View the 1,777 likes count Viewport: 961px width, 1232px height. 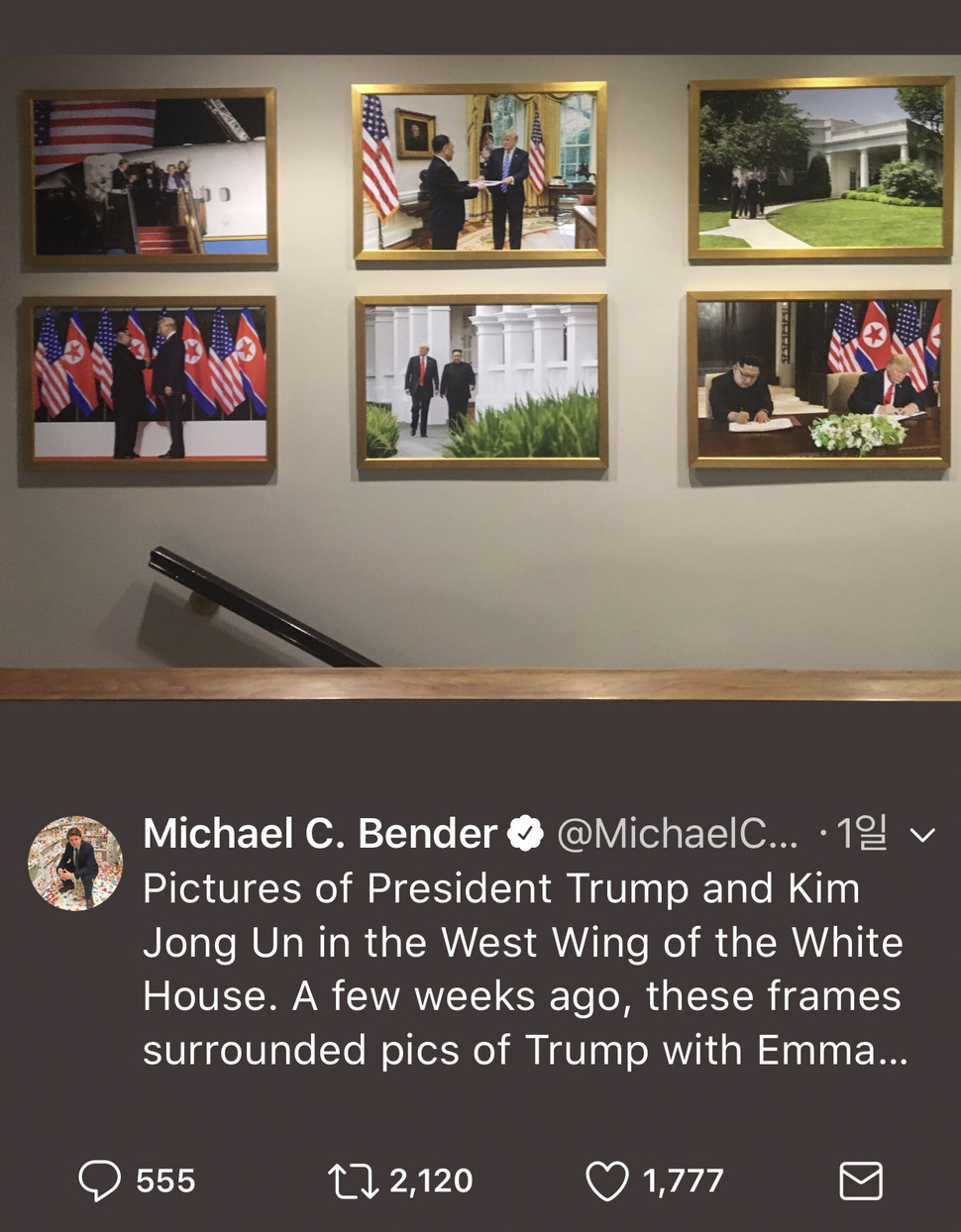tap(684, 1181)
